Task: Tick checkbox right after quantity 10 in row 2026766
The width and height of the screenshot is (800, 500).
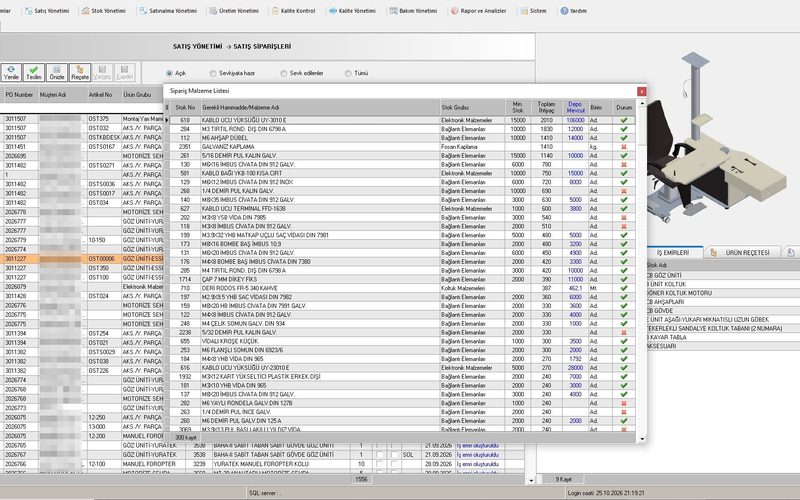Action: click(380, 464)
